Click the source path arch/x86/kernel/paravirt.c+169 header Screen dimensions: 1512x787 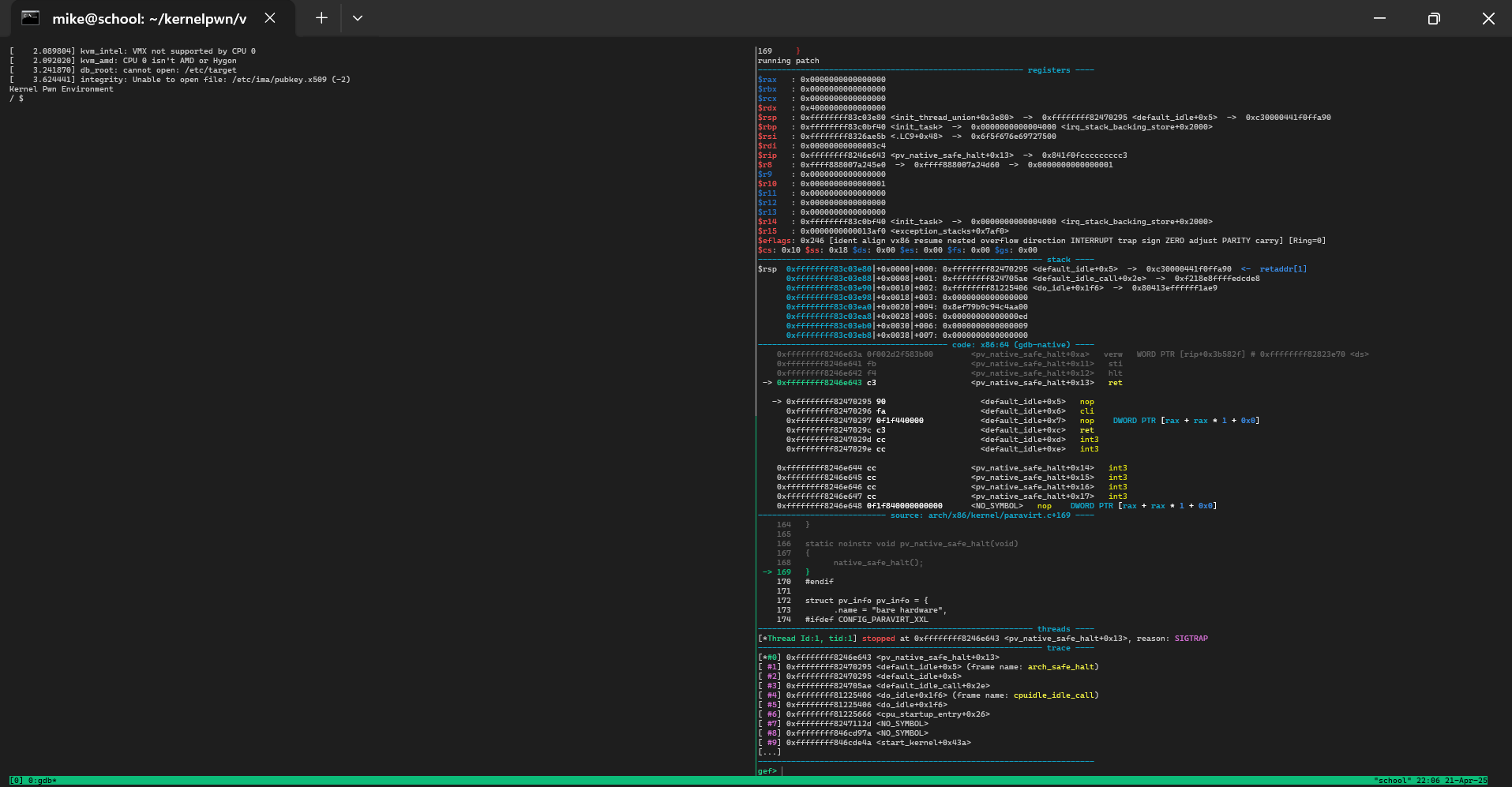(x=999, y=515)
